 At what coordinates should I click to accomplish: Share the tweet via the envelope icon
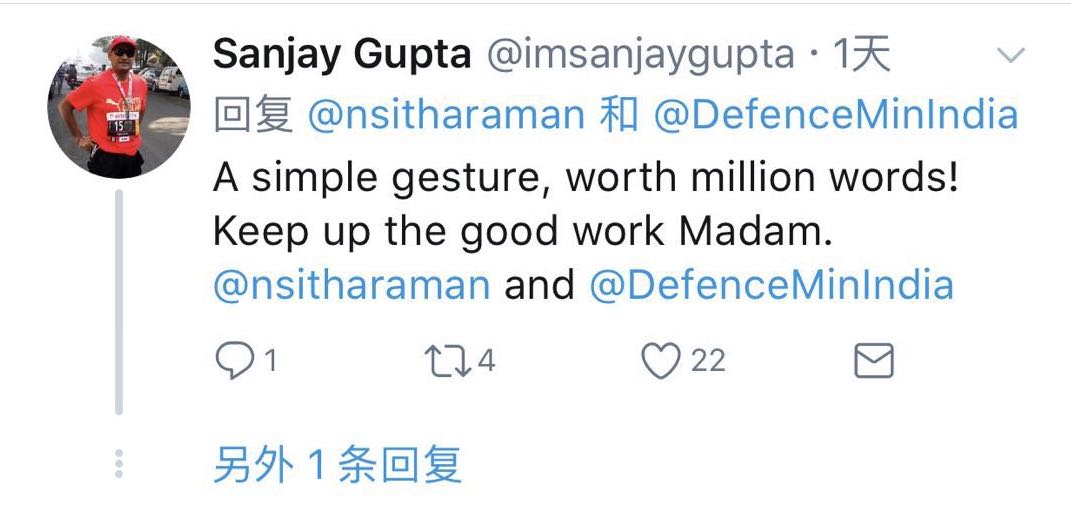click(873, 361)
